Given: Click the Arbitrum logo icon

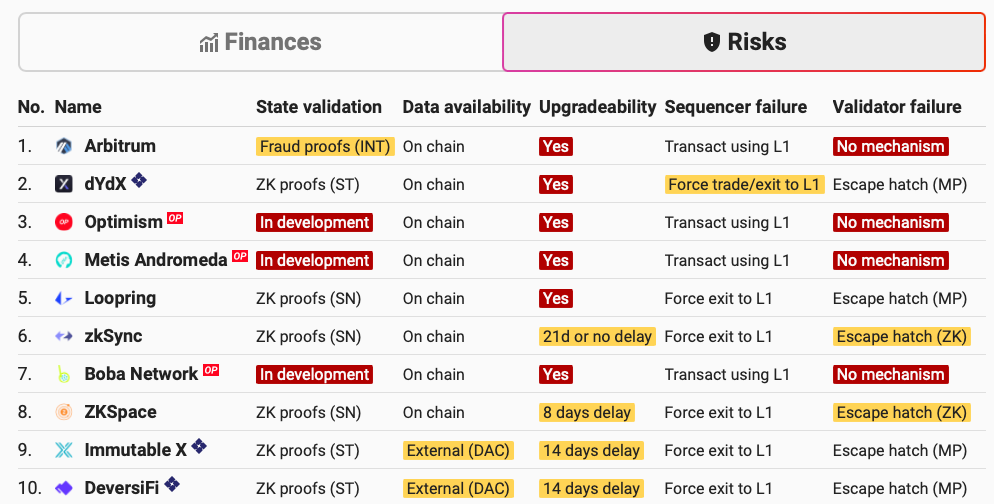Looking at the screenshot, I should tap(64, 147).
